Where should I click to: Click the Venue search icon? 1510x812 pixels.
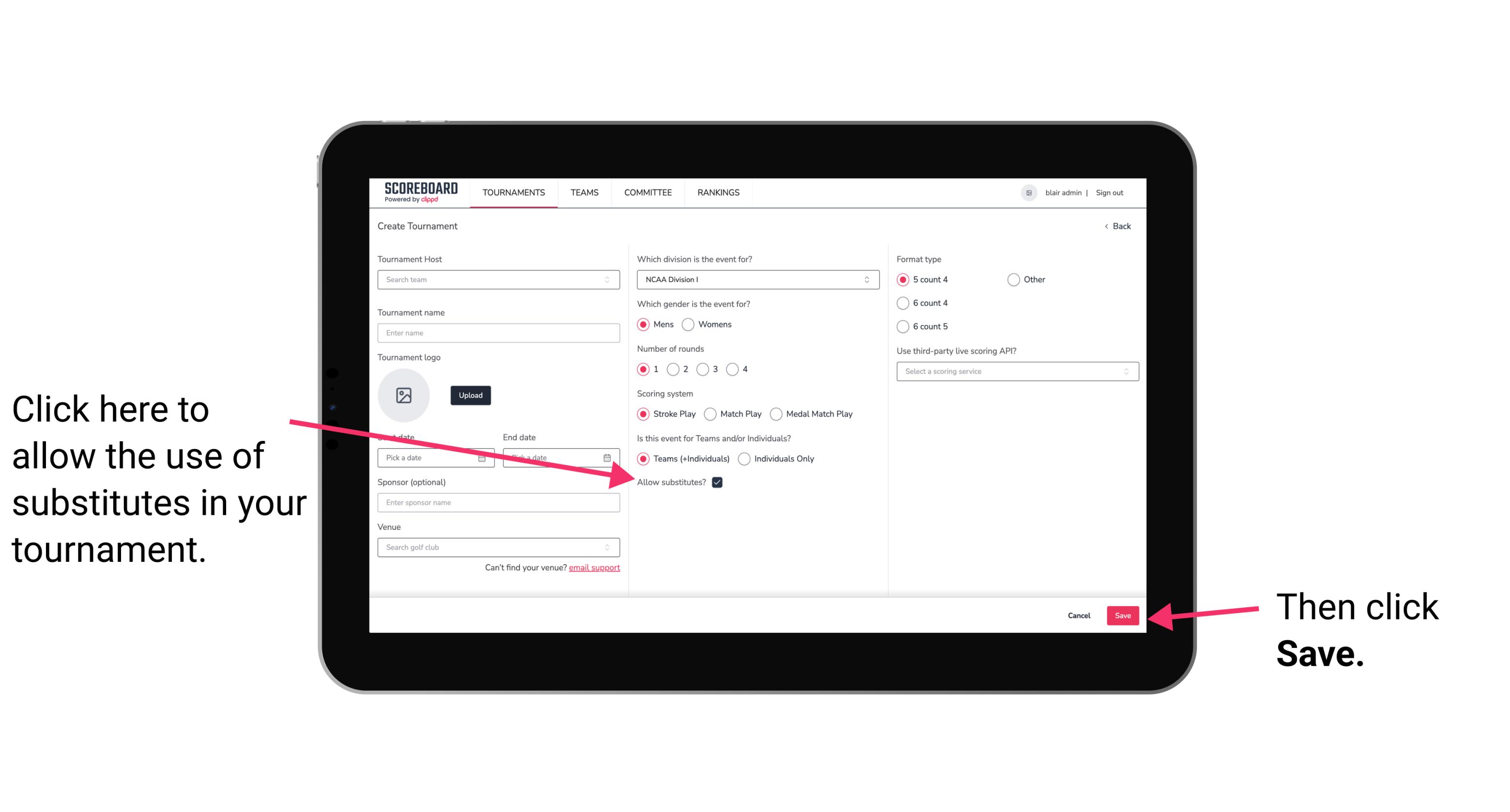point(611,548)
